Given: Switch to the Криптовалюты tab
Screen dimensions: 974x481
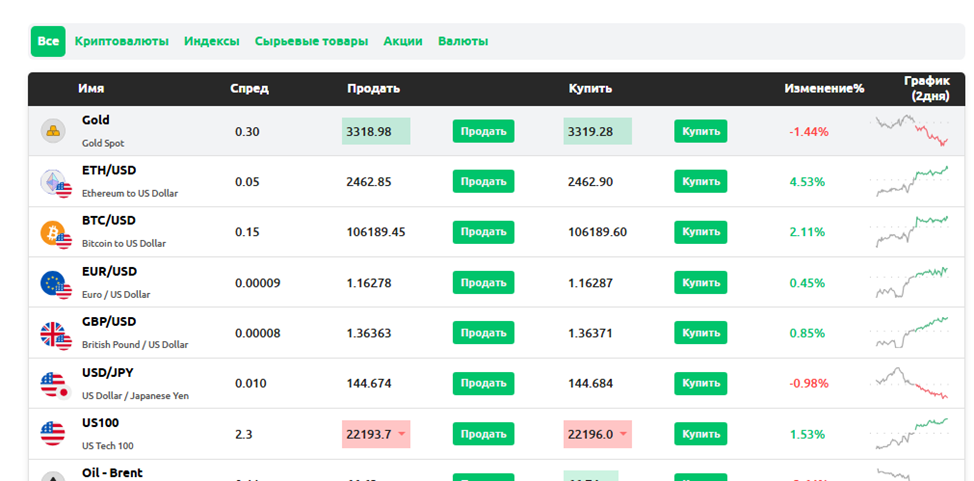Looking at the screenshot, I should [122, 41].
